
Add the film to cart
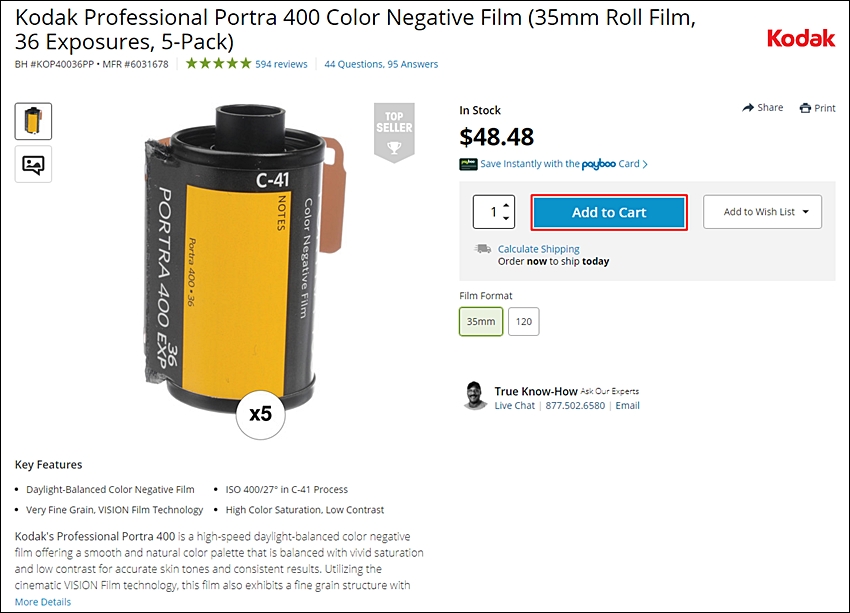(609, 212)
